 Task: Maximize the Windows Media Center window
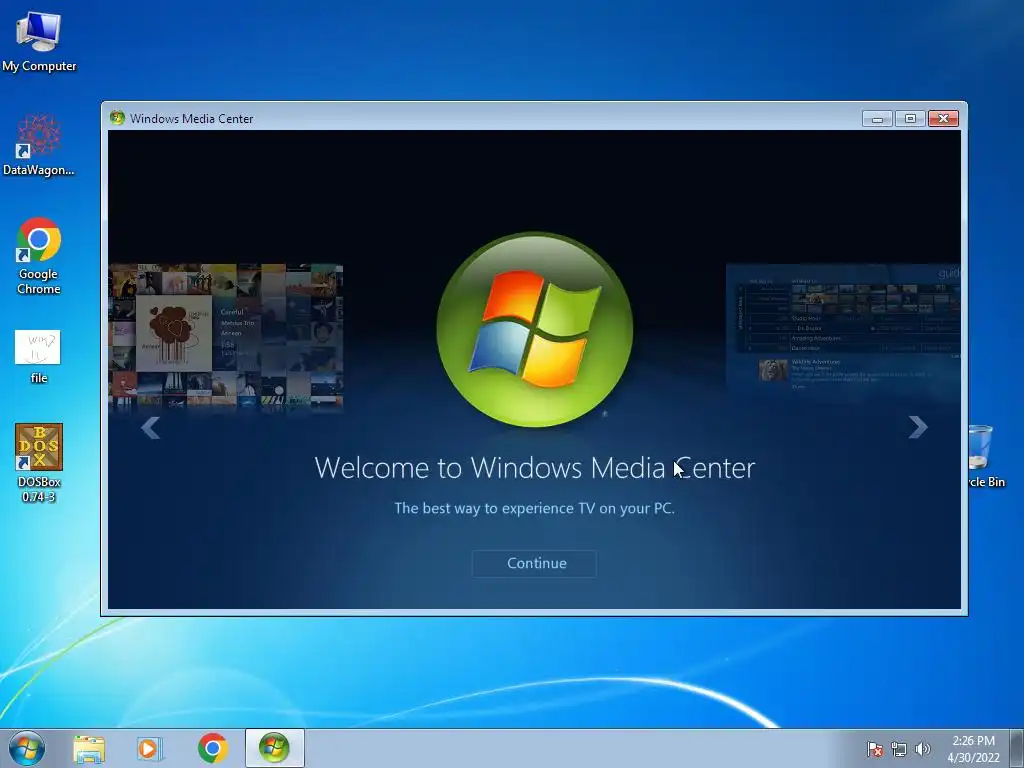point(910,119)
